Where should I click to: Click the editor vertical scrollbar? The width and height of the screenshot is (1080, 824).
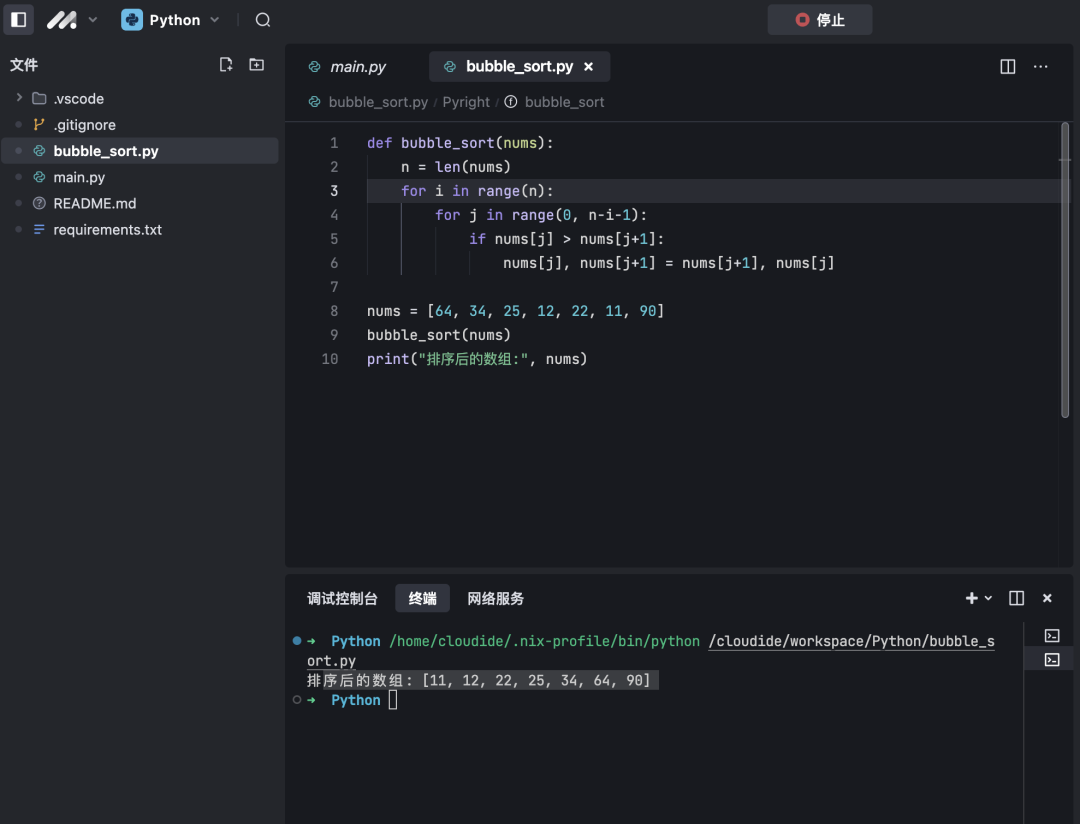[1065, 269]
